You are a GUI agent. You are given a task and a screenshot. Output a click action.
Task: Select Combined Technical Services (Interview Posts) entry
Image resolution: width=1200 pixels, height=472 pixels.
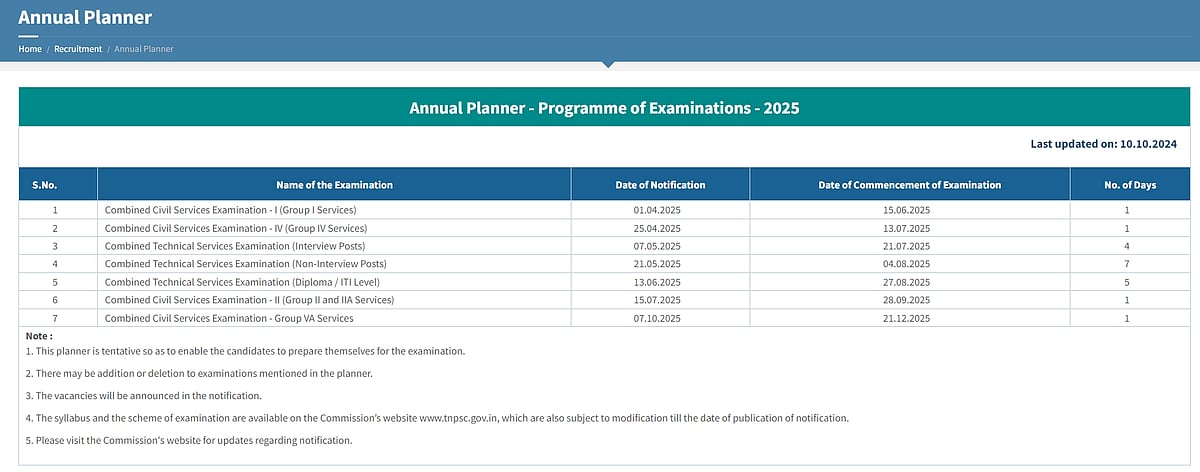point(235,246)
